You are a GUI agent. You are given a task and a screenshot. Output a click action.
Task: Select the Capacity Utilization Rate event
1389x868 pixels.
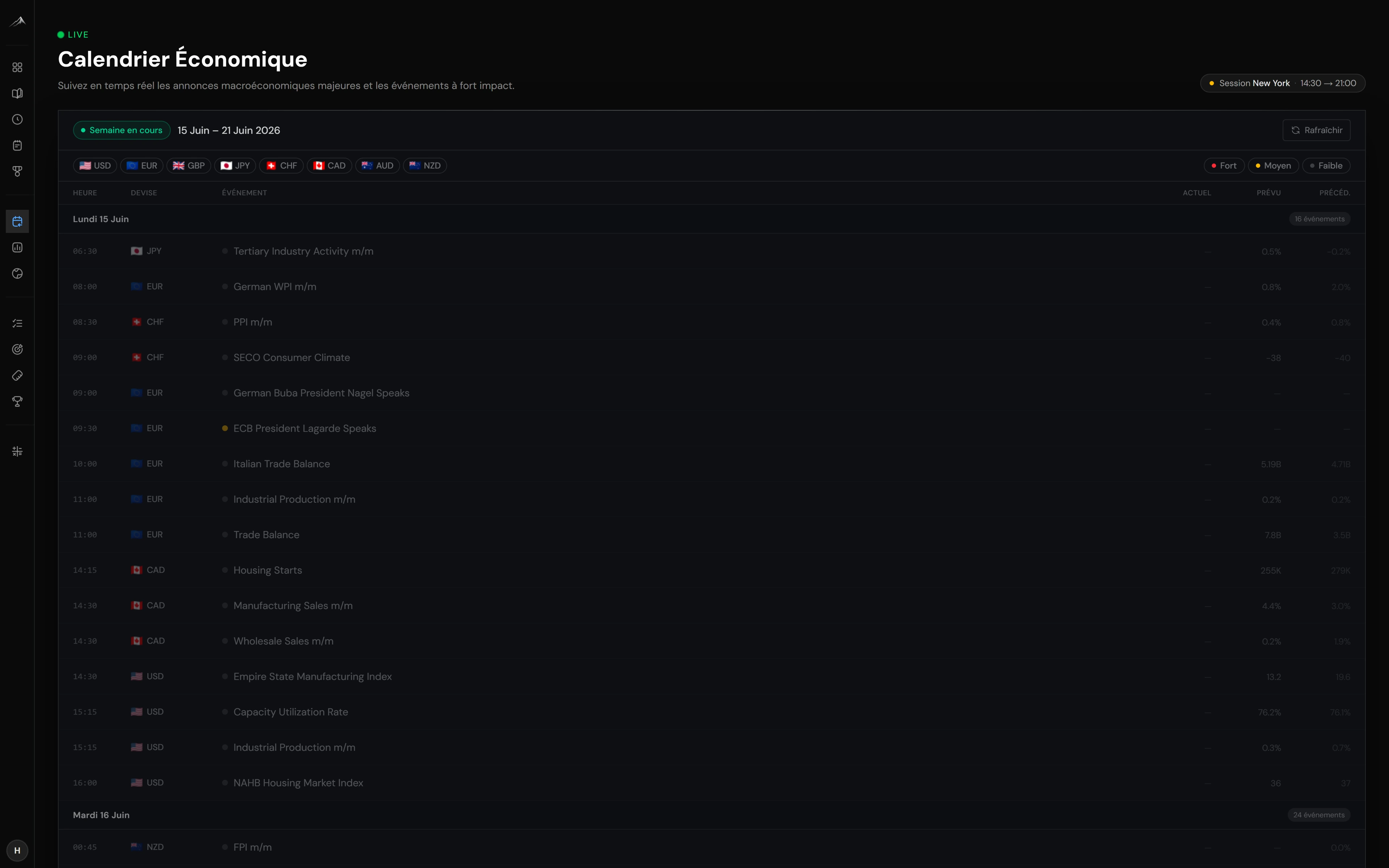[x=712, y=712]
